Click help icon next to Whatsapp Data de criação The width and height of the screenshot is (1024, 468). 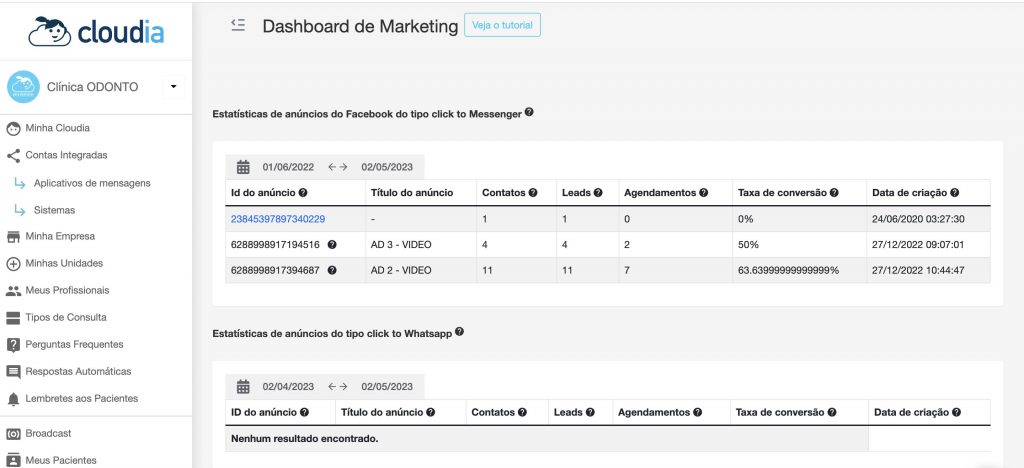[x=956, y=413]
